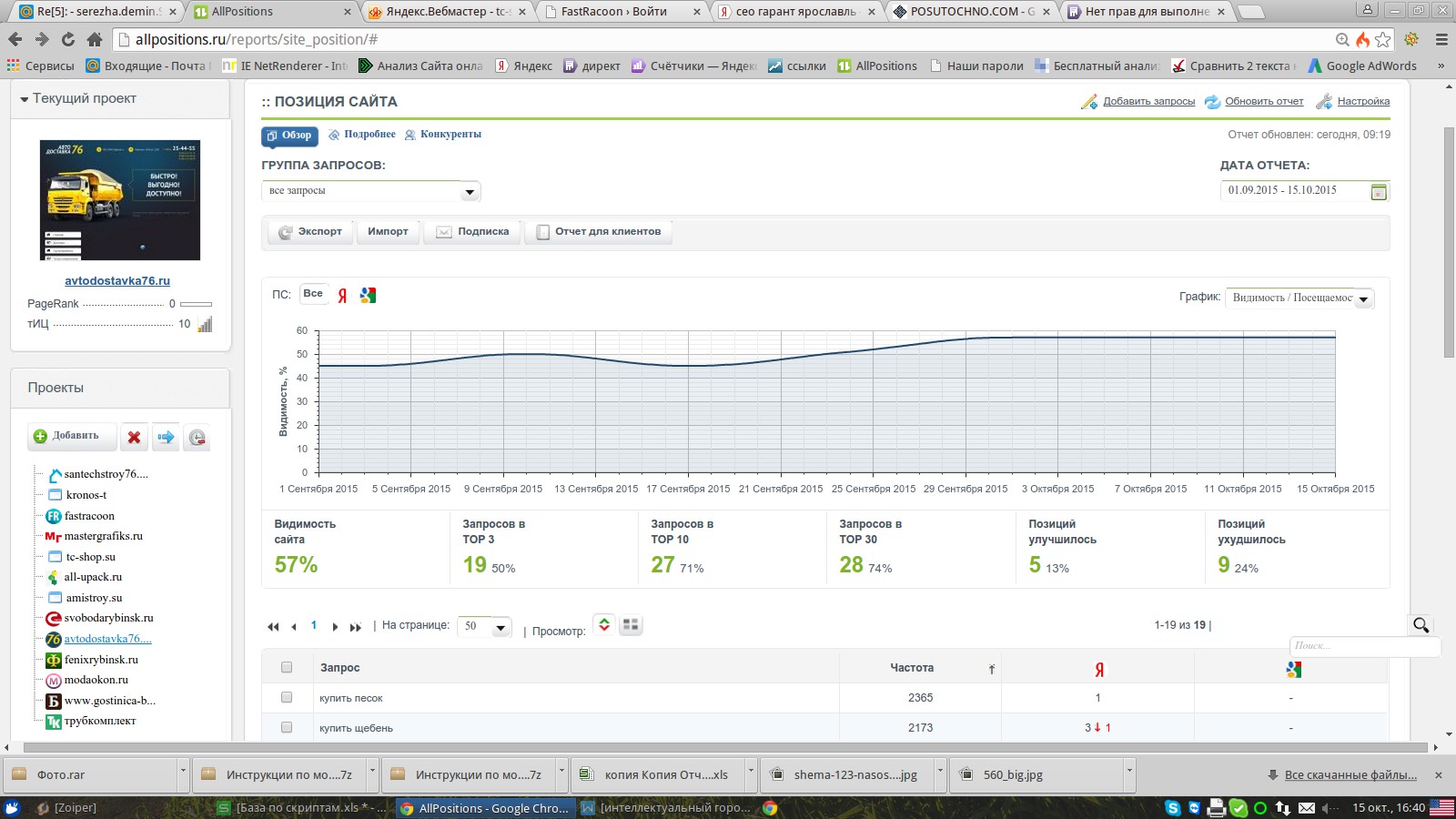Click the PageRank progress bar
Screen dimensions: 1456x819
[x=196, y=304]
